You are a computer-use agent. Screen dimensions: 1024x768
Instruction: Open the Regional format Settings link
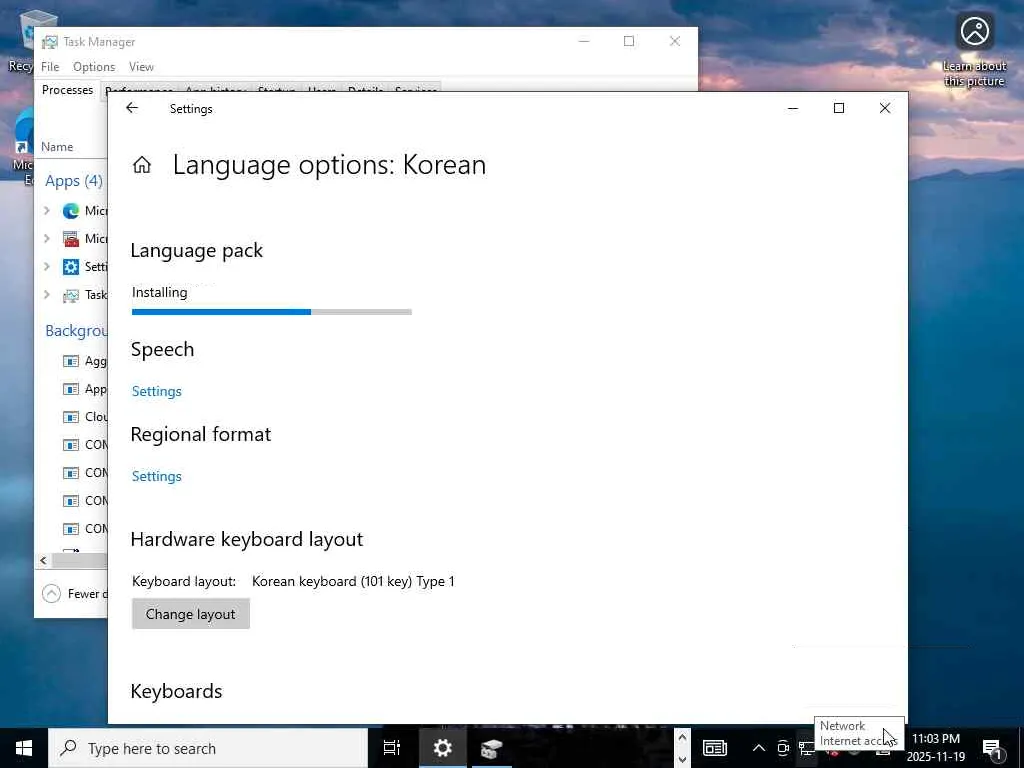tap(157, 476)
